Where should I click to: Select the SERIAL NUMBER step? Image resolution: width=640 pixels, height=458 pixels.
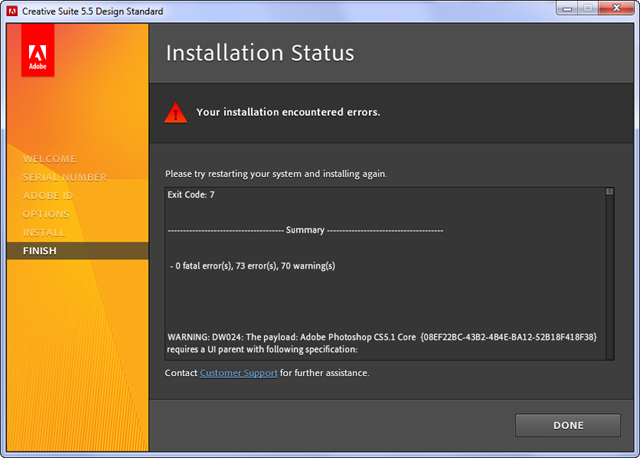[x=65, y=177]
